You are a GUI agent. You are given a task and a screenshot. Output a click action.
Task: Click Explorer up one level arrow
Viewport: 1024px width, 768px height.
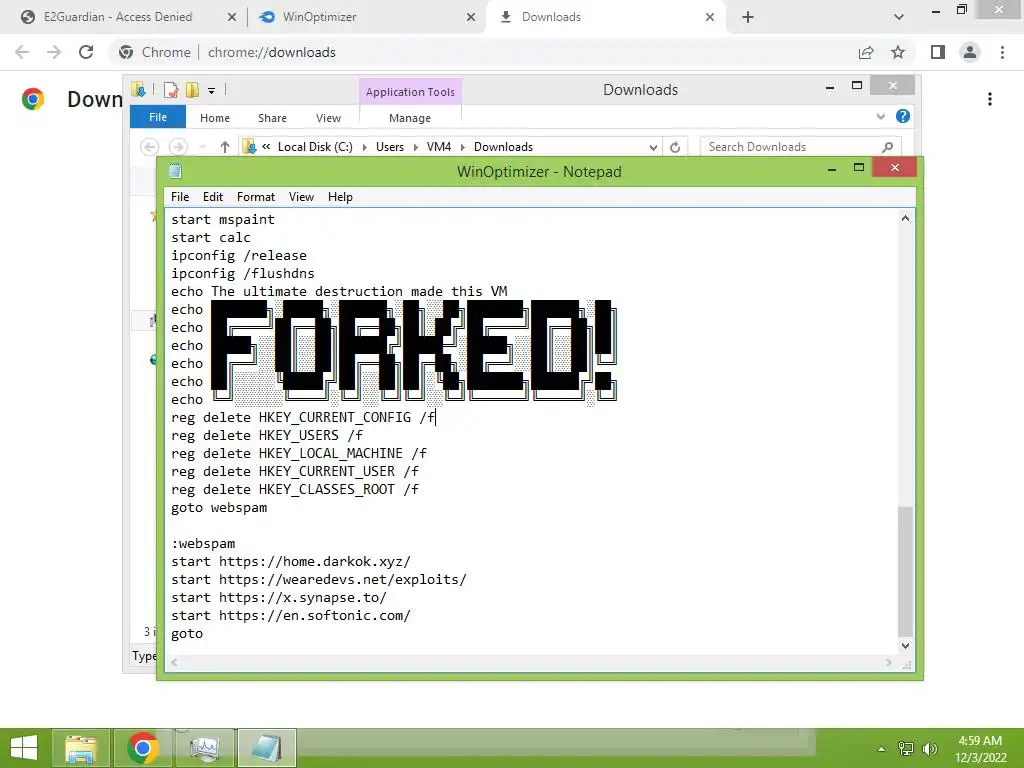[225, 147]
